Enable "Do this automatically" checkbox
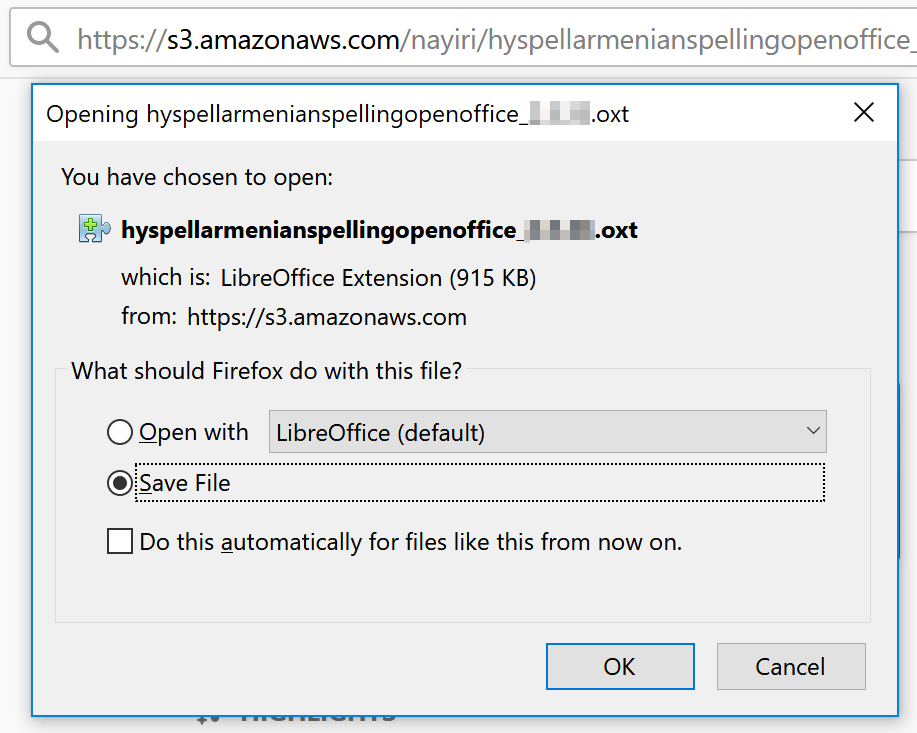 click(120, 542)
